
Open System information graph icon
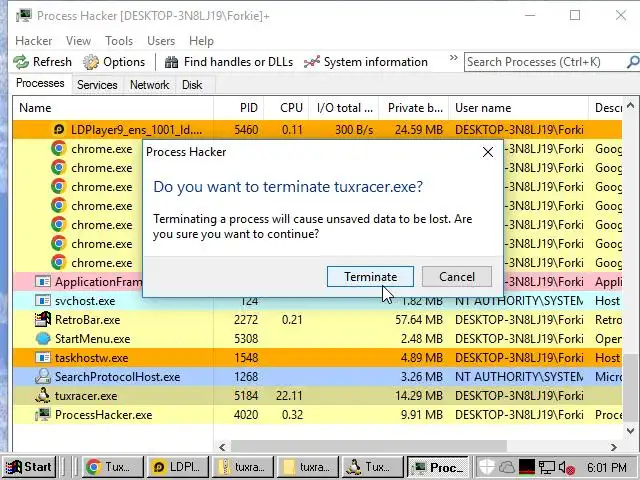[x=312, y=62]
